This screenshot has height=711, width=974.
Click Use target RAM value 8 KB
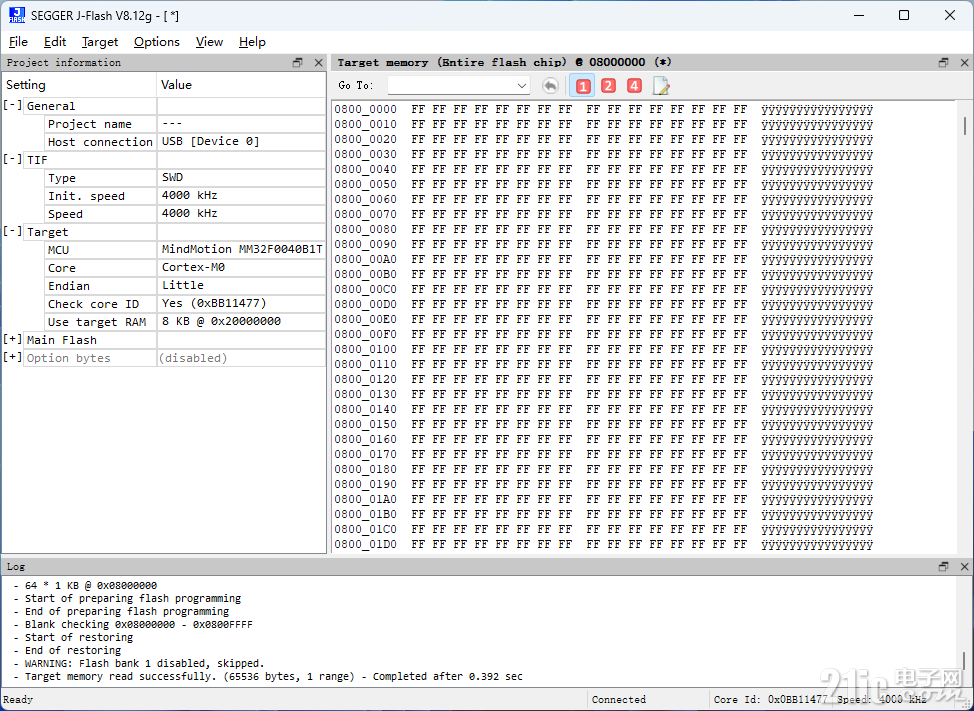(x=221, y=322)
